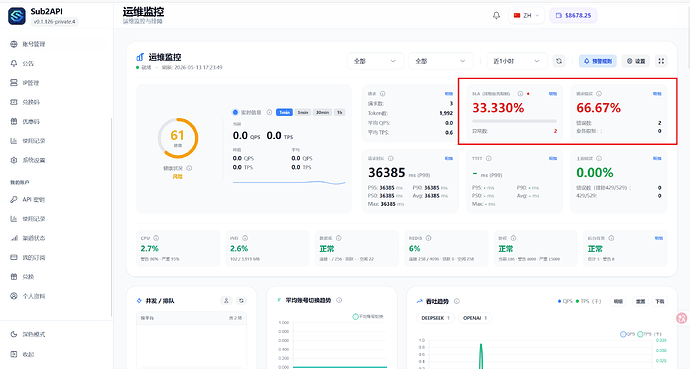Click the API 密钥 key icon
This screenshot has width=690, height=369.
coord(14,199)
